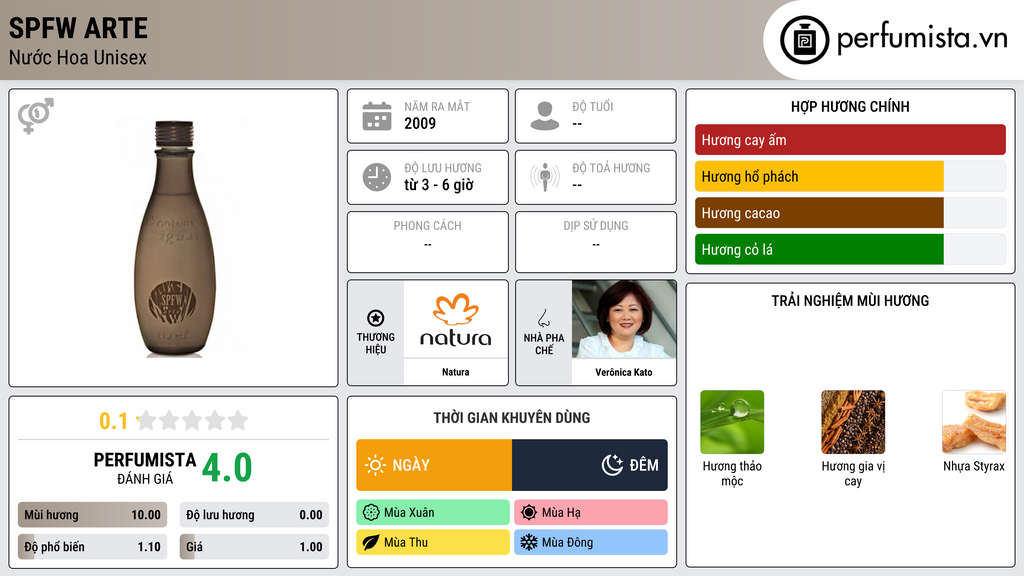Screen dimensions: 1024x576
Task: Open the Verônica Kato perfumer photo
Action: pos(624,319)
